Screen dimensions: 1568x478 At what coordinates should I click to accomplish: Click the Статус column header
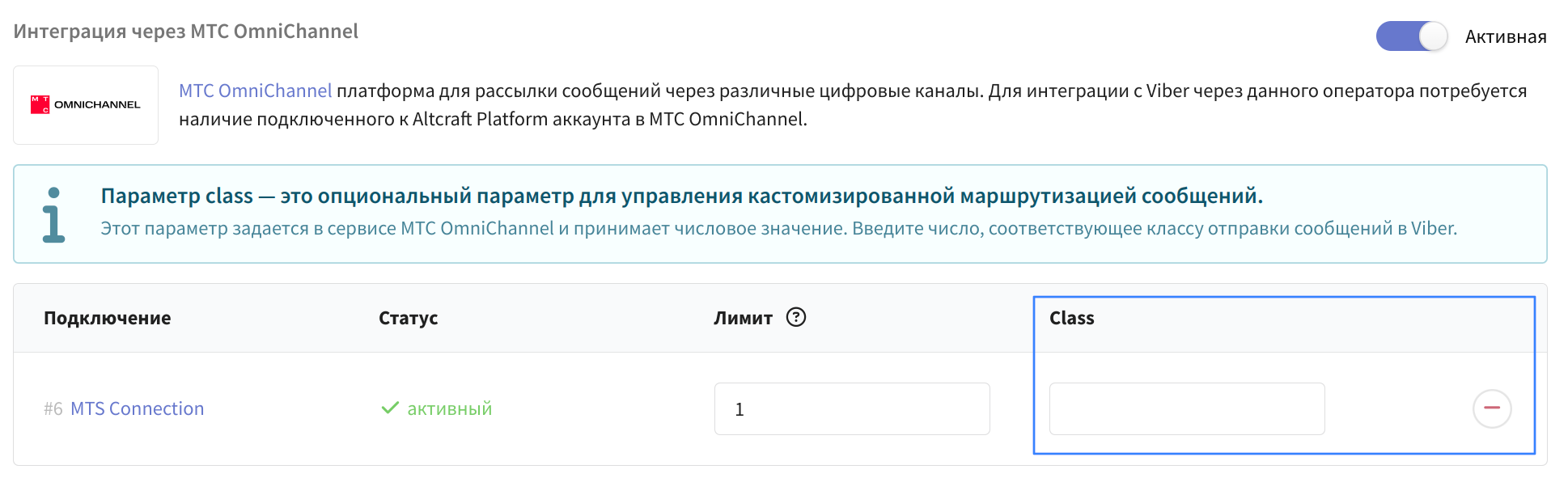(x=409, y=318)
